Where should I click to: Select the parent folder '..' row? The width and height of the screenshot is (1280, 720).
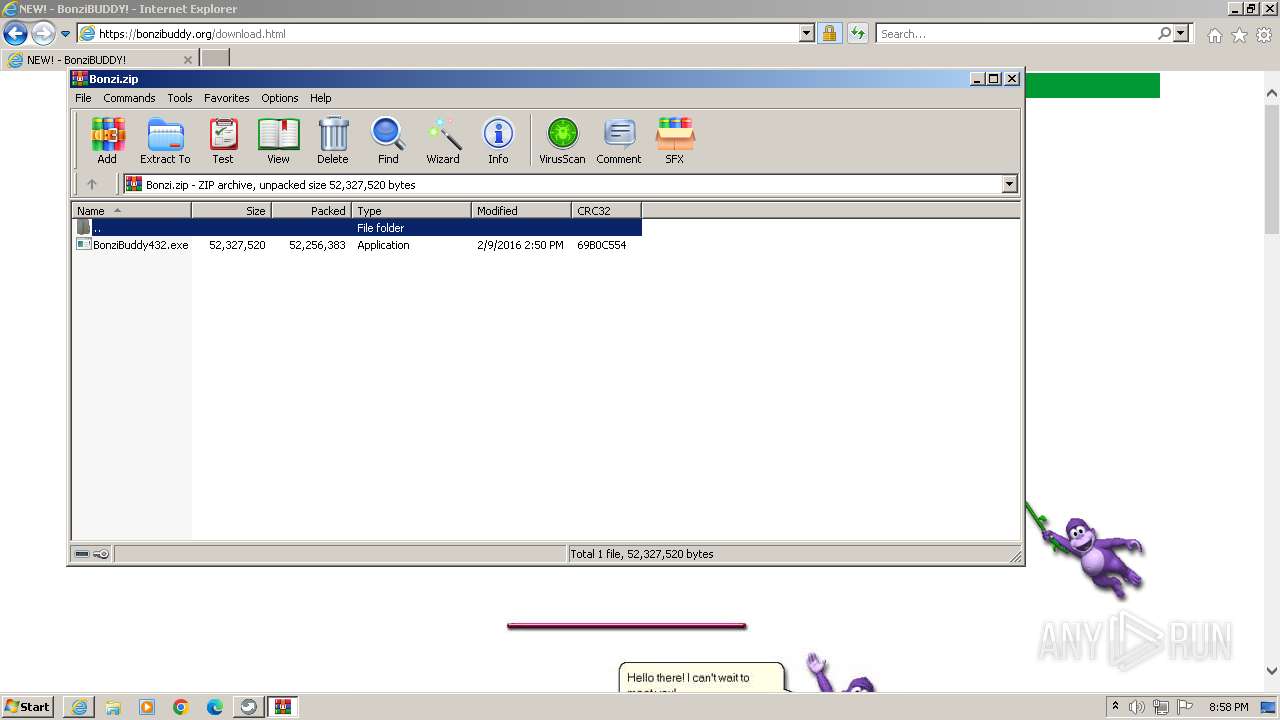click(x=357, y=228)
